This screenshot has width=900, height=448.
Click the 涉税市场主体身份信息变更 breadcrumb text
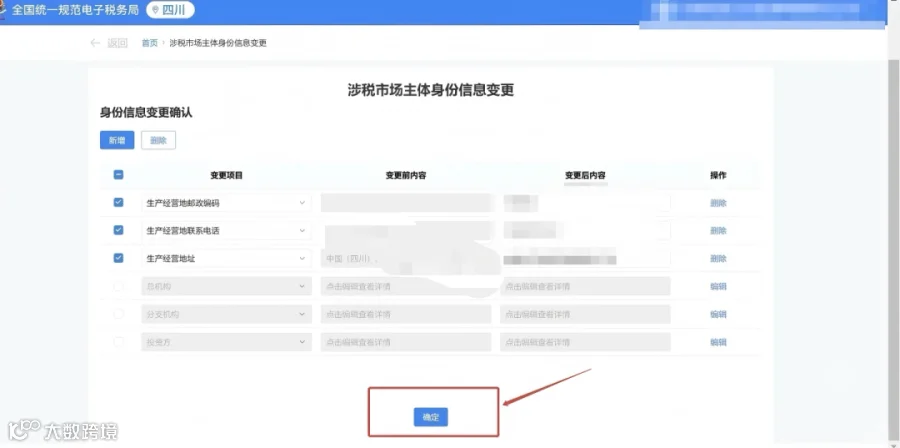(218, 43)
